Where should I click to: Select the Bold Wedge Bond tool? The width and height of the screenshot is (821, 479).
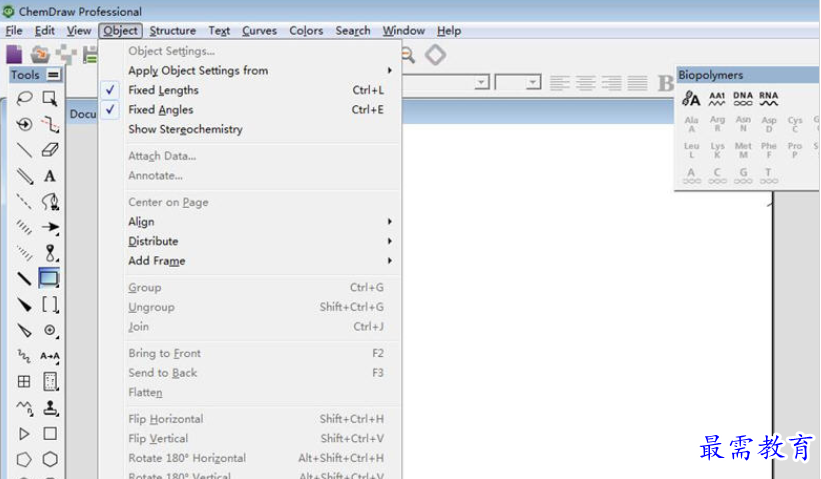(x=24, y=304)
